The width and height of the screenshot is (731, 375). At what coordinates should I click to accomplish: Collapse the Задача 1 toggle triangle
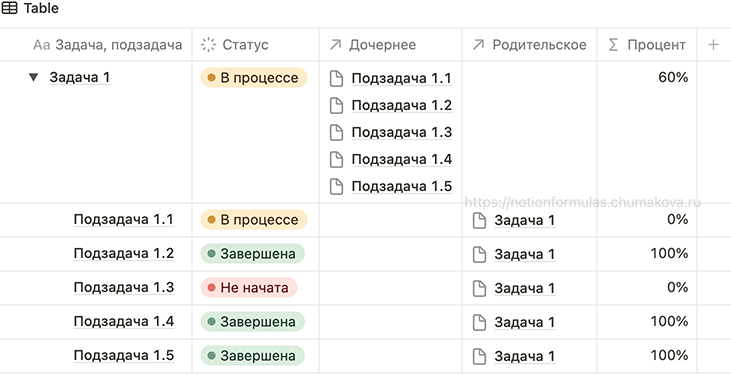[x=33, y=77]
